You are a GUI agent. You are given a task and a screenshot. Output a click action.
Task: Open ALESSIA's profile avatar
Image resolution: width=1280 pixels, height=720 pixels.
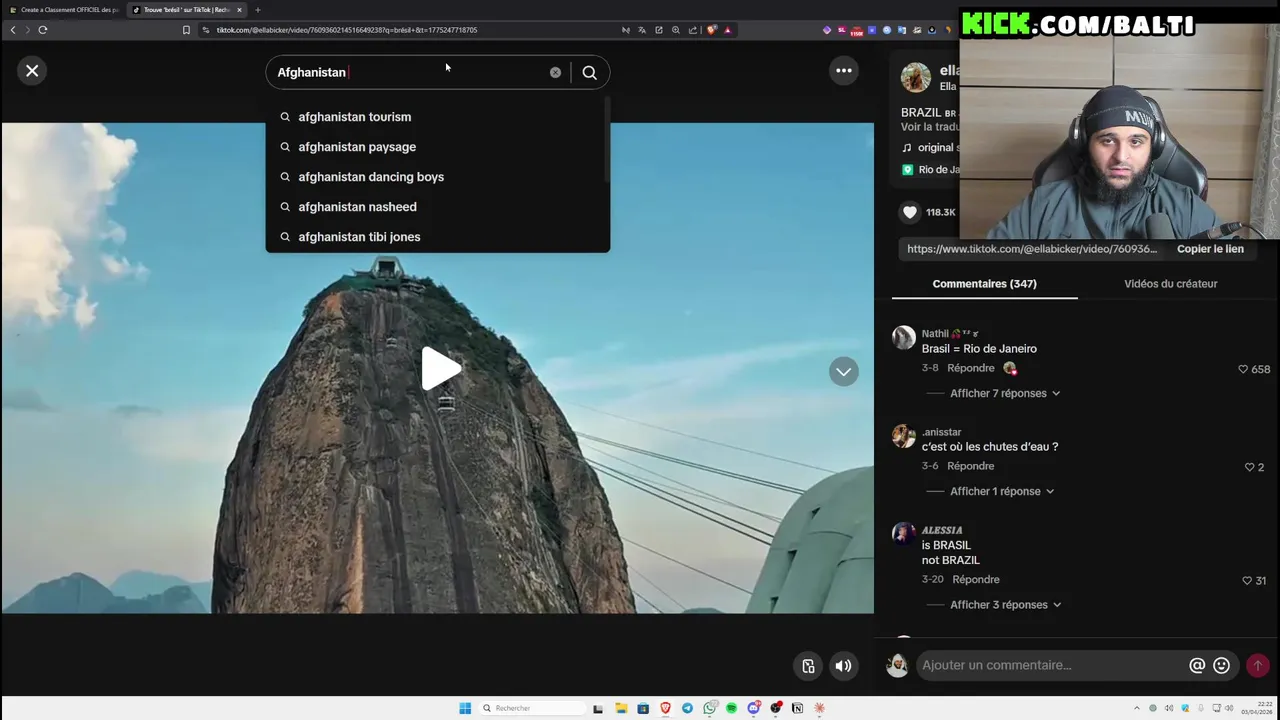pyautogui.click(x=904, y=533)
